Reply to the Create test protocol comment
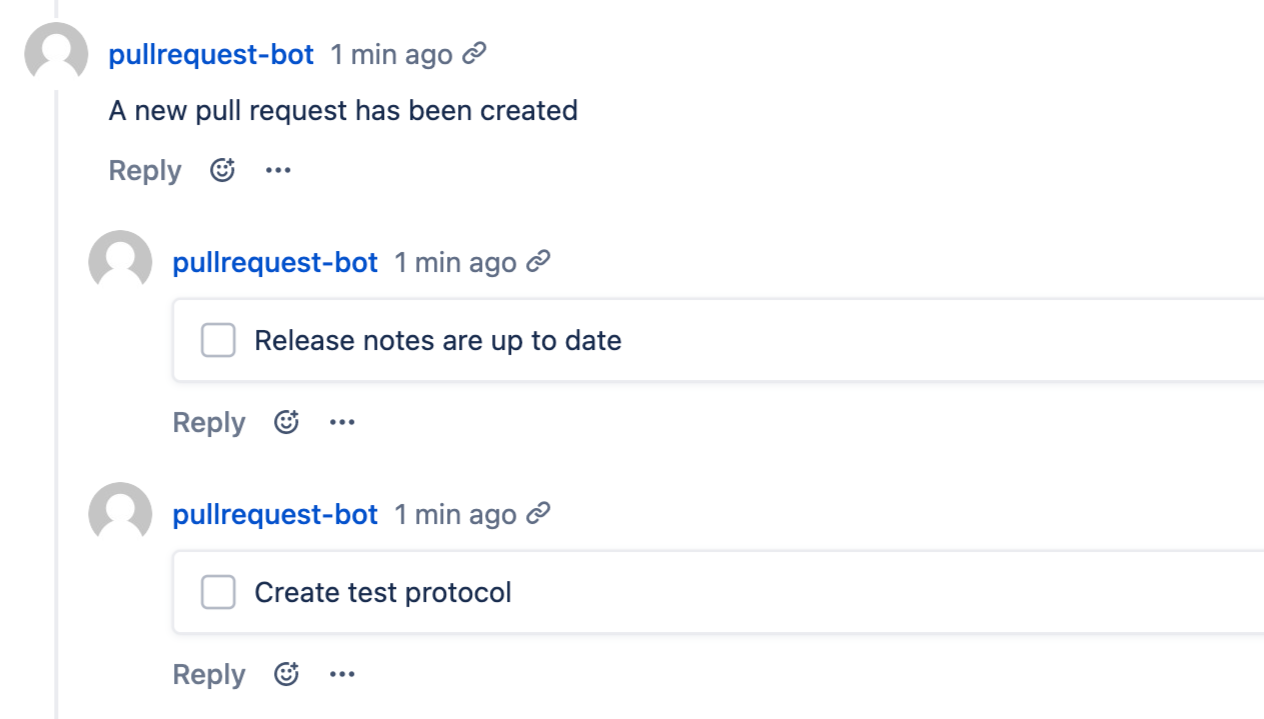Viewport: 1264px width, 719px height. pos(209,674)
